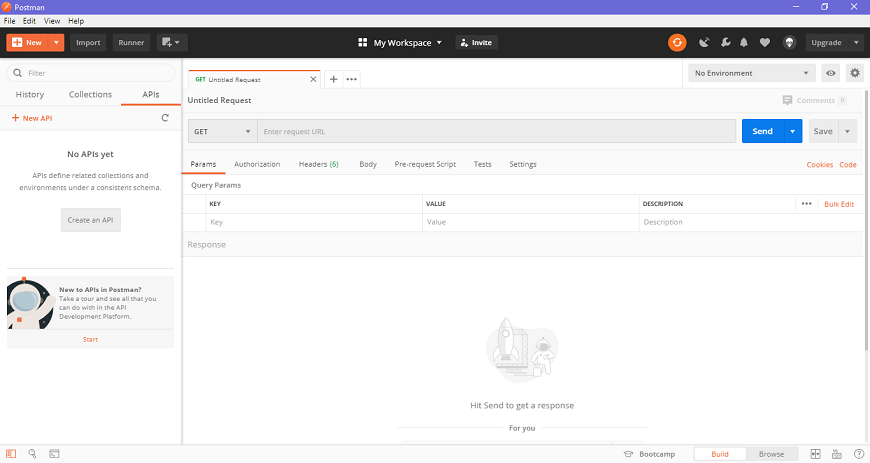Open tab options ellipsis menu
Image resolution: width=870 pixels, height=463 pixels.
click(352, 79)
